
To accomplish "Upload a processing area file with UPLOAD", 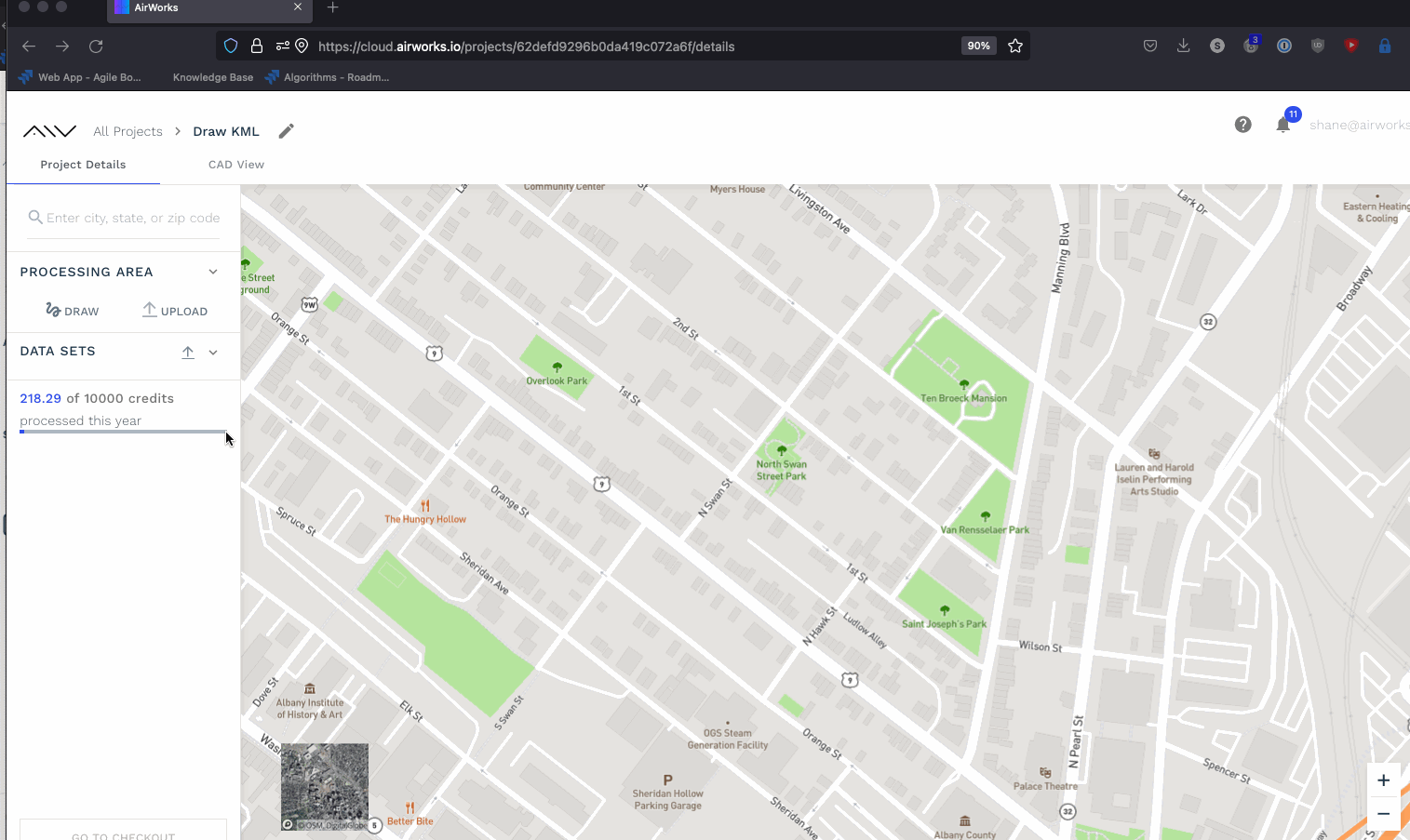I will [175, 311].
